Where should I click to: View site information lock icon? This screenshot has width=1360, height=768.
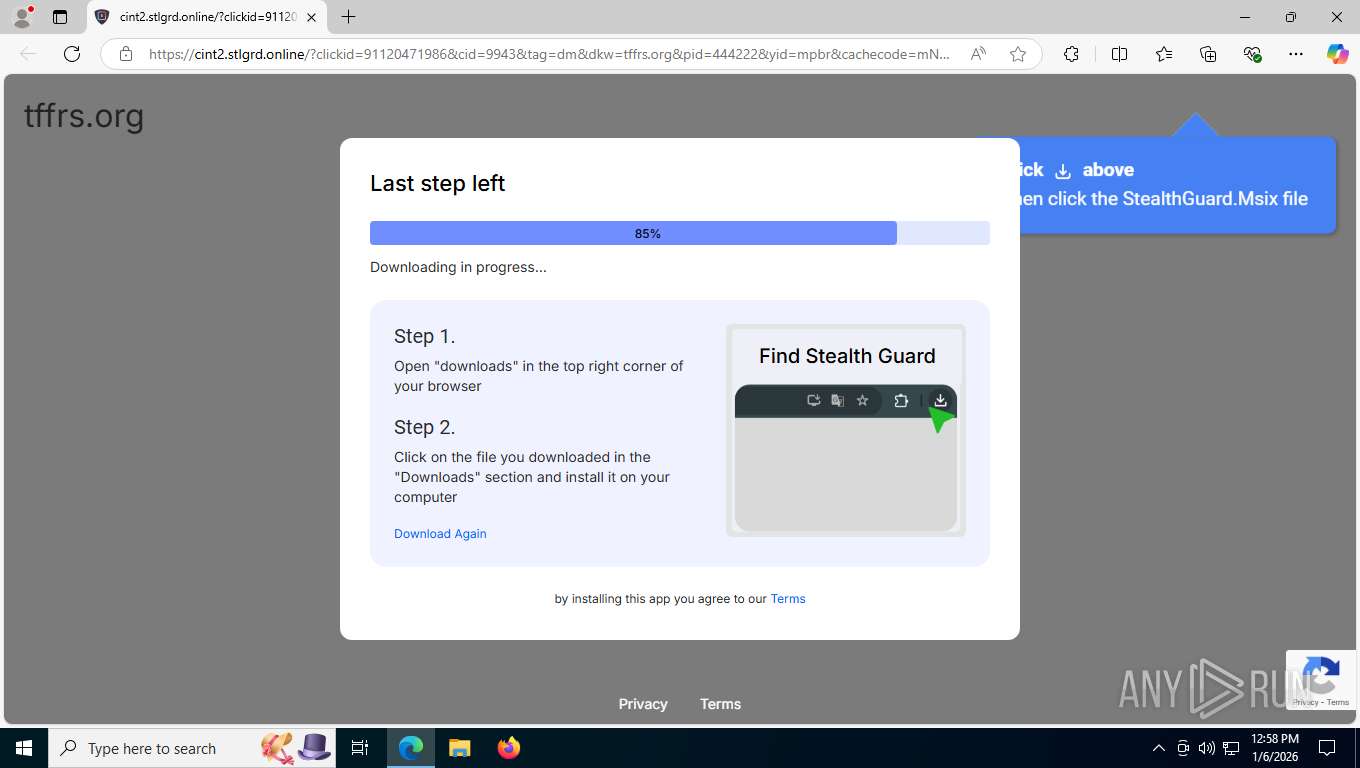(x=126, y=54)
